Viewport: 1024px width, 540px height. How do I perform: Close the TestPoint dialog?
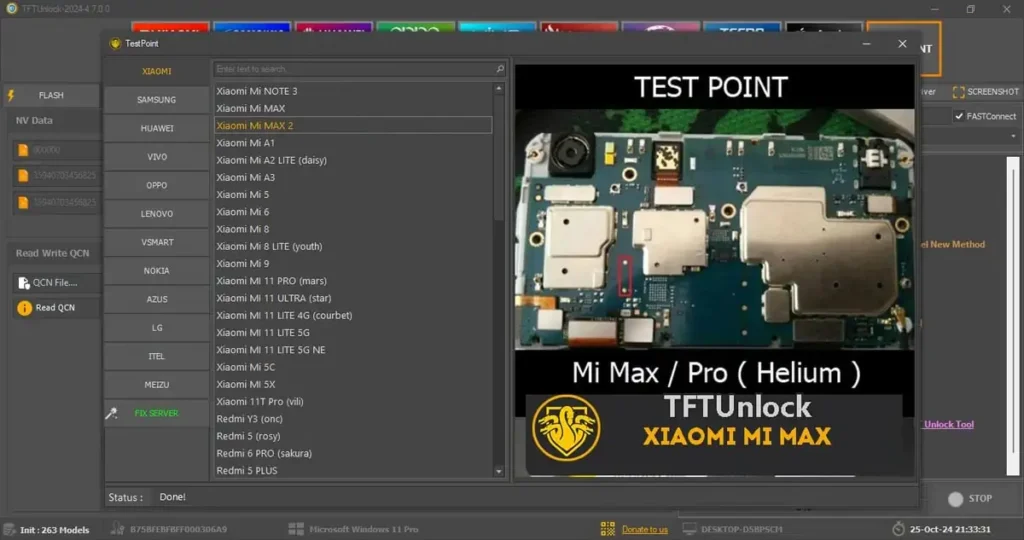coord(903,44)
